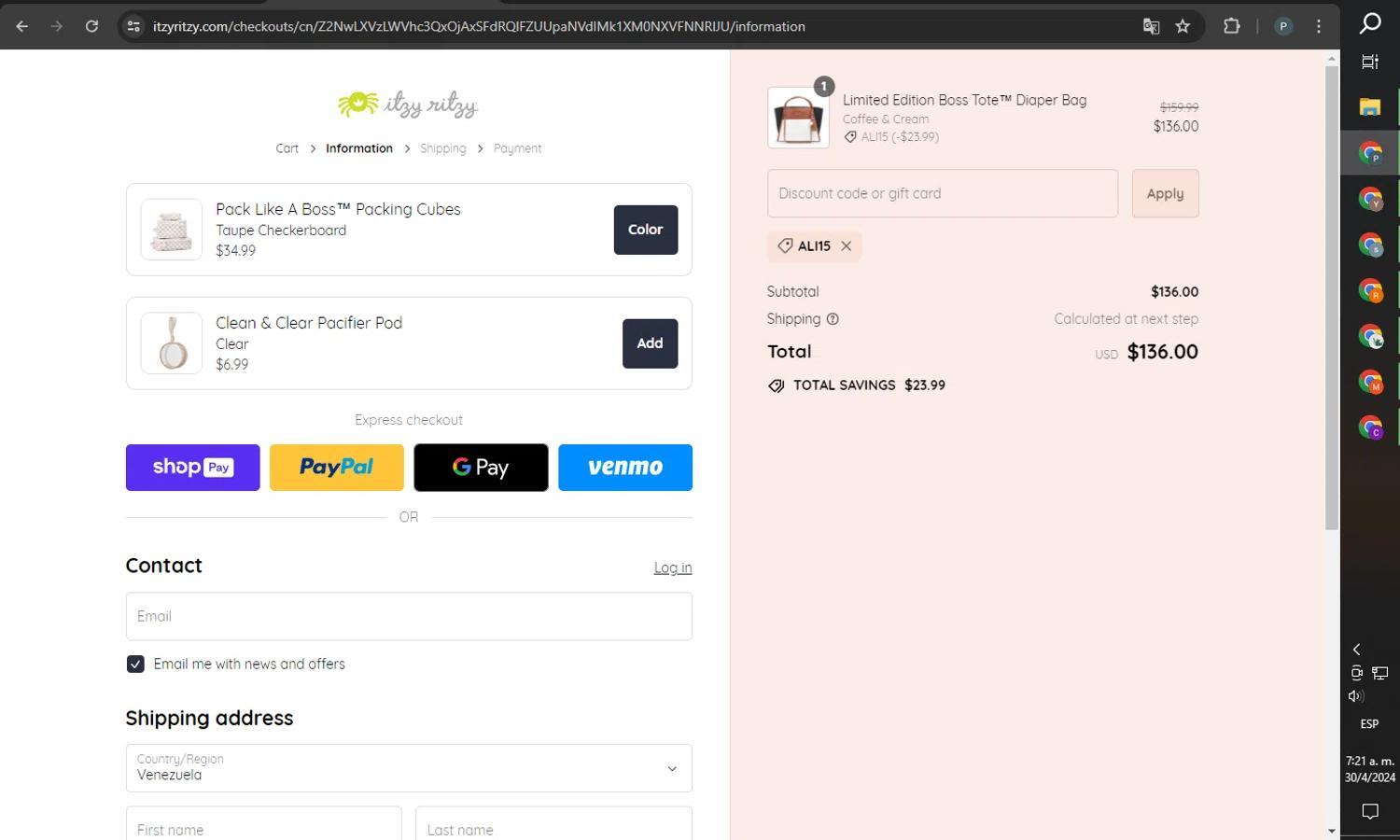The height and width of the screenshot is (840, 1400).
Task: Reload the checkout page
Action: click(x=91, y=26)
